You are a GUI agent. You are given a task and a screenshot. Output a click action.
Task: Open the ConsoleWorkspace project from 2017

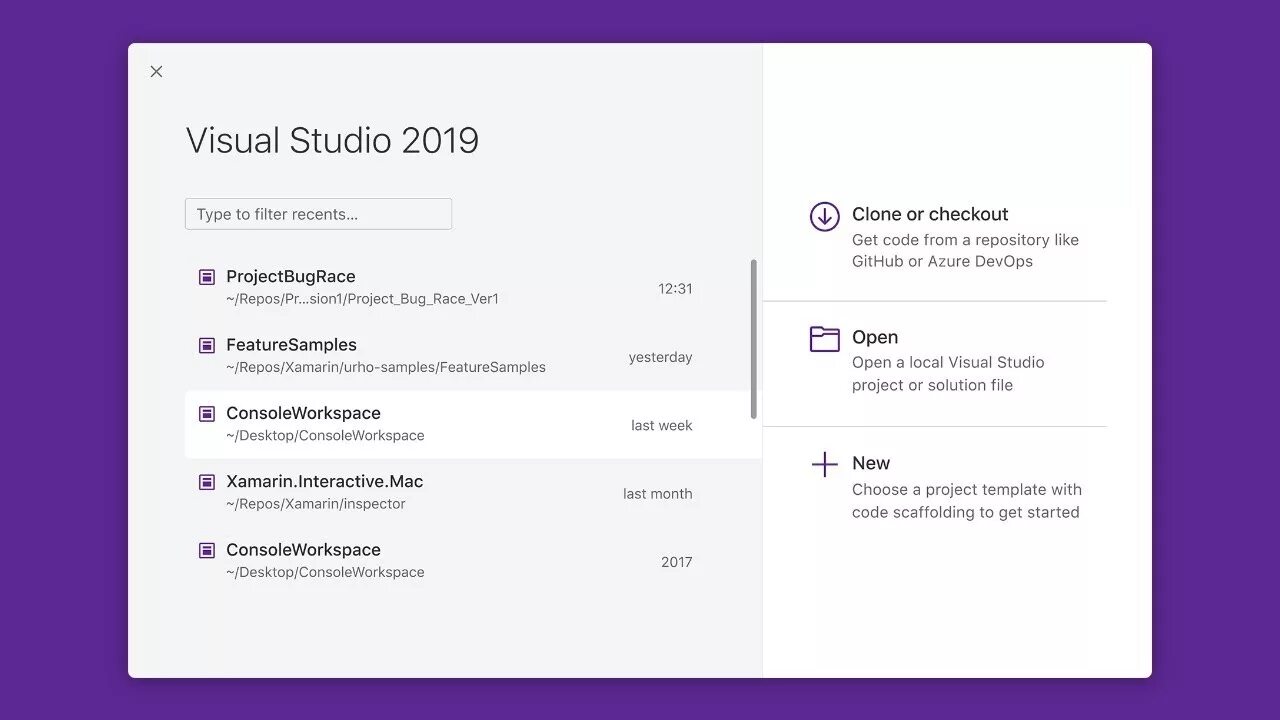pos(472,560)
